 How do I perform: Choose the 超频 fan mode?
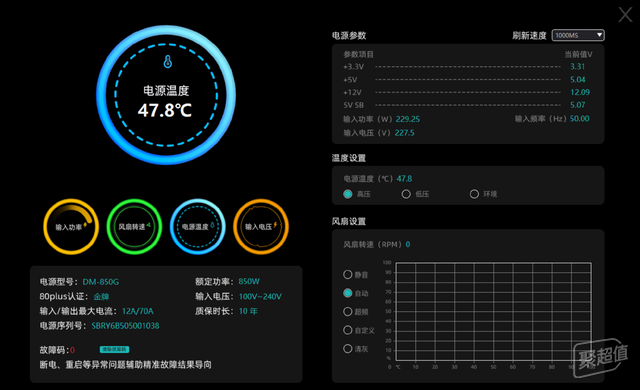point(348,312)
